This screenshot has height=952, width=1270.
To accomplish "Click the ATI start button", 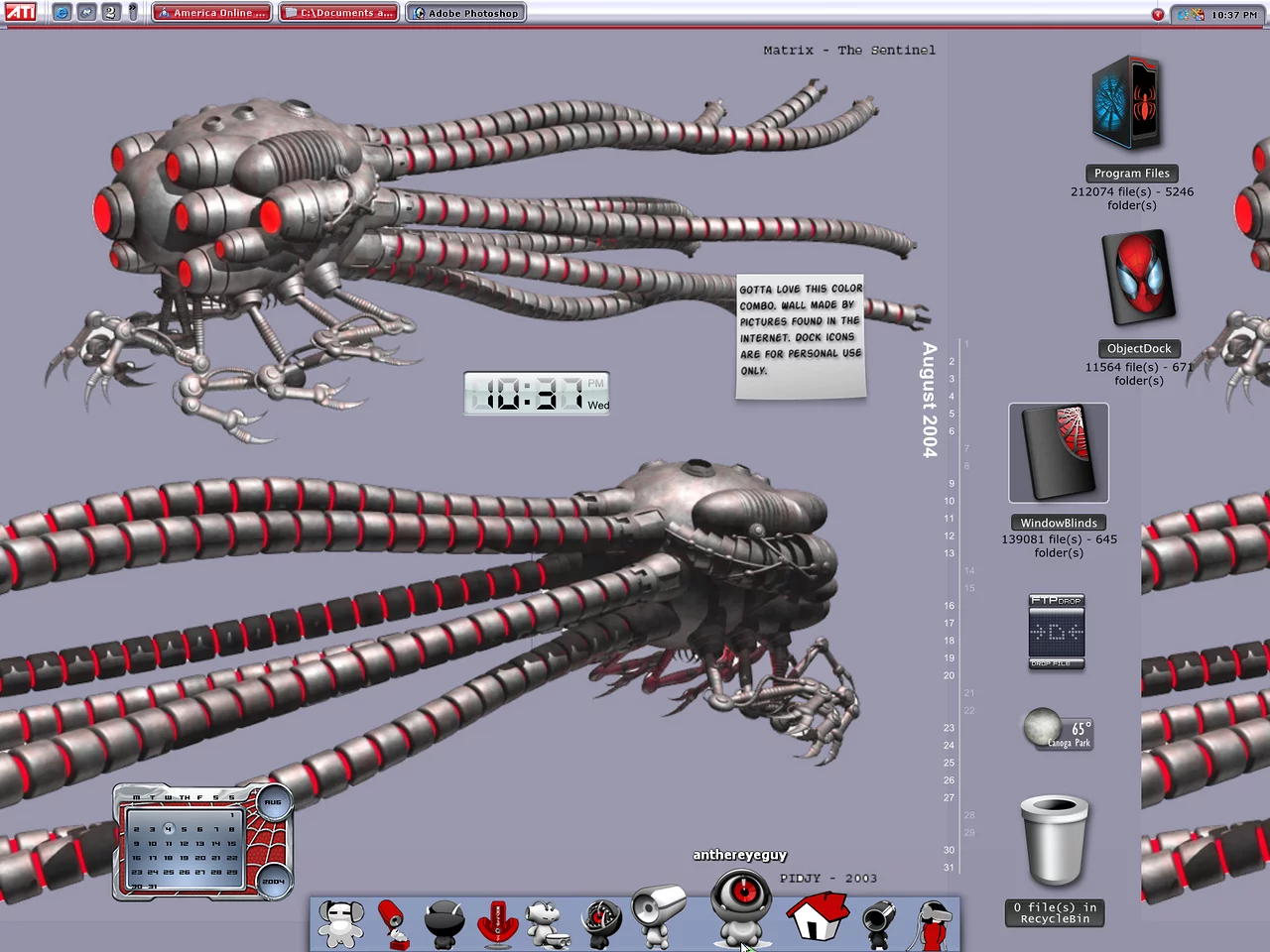I will [x=20, y=13].
